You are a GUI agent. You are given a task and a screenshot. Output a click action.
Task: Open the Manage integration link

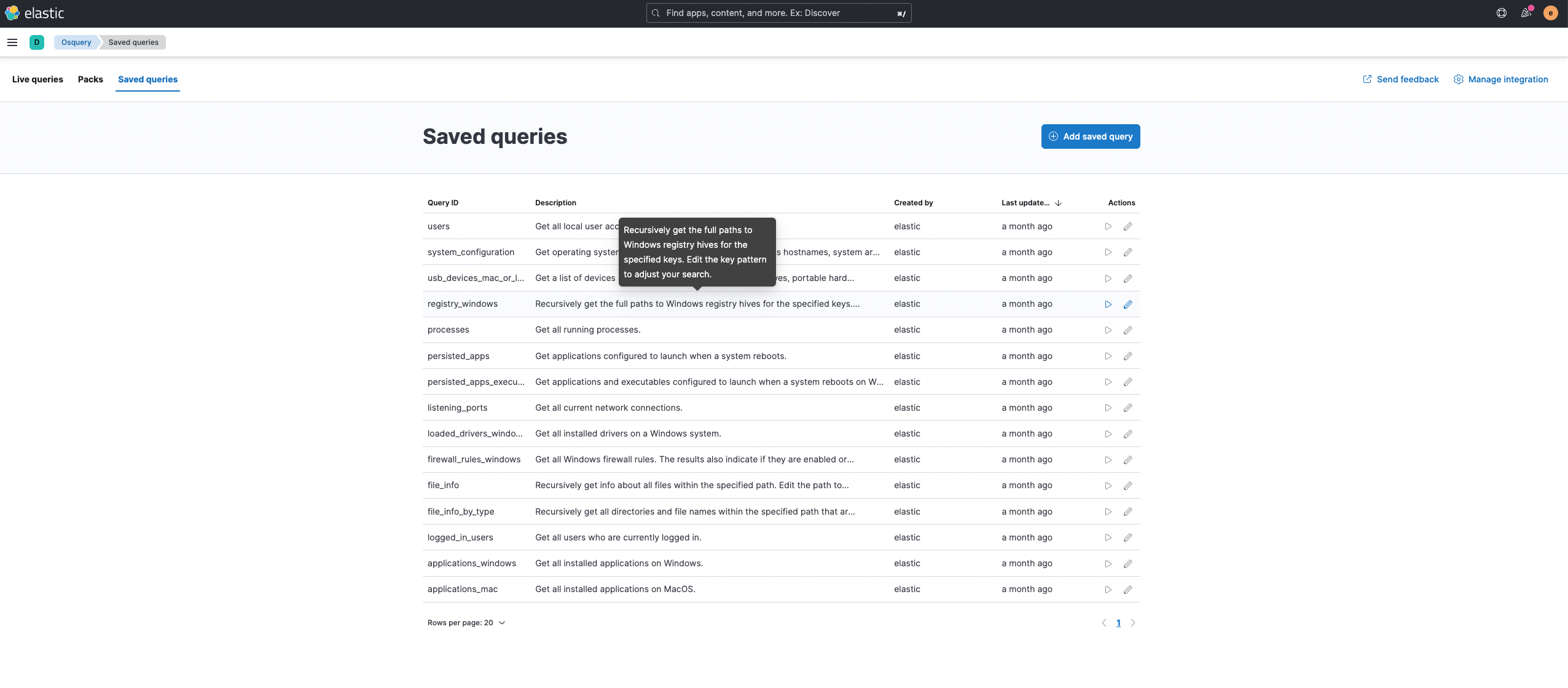click(1500, 79)
